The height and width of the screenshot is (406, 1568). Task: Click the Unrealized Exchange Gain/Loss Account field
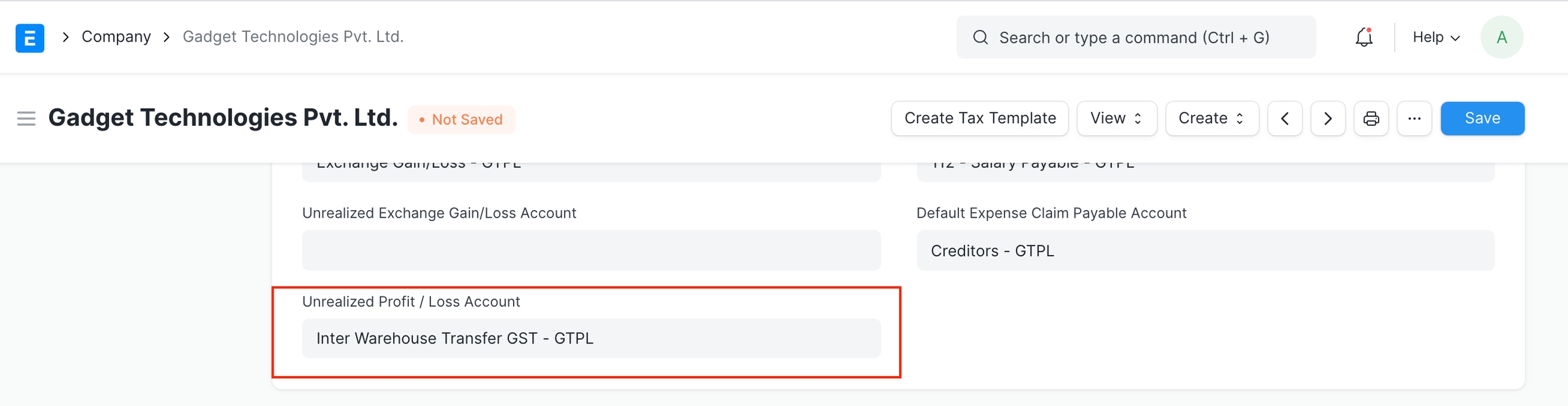click(x=591, y=250)
